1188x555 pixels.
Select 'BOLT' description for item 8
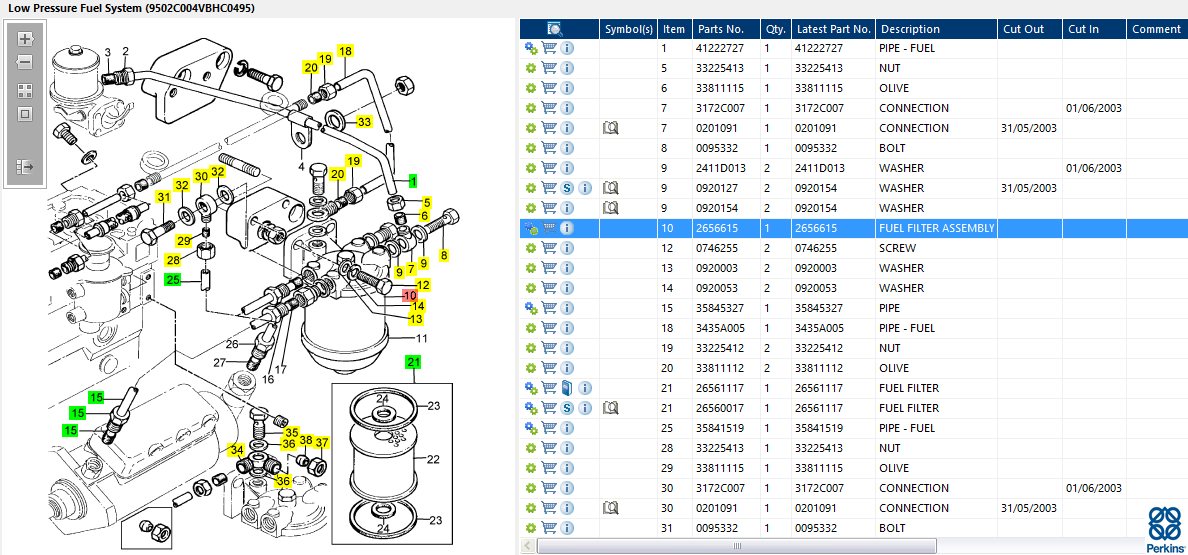coord(936,148)
